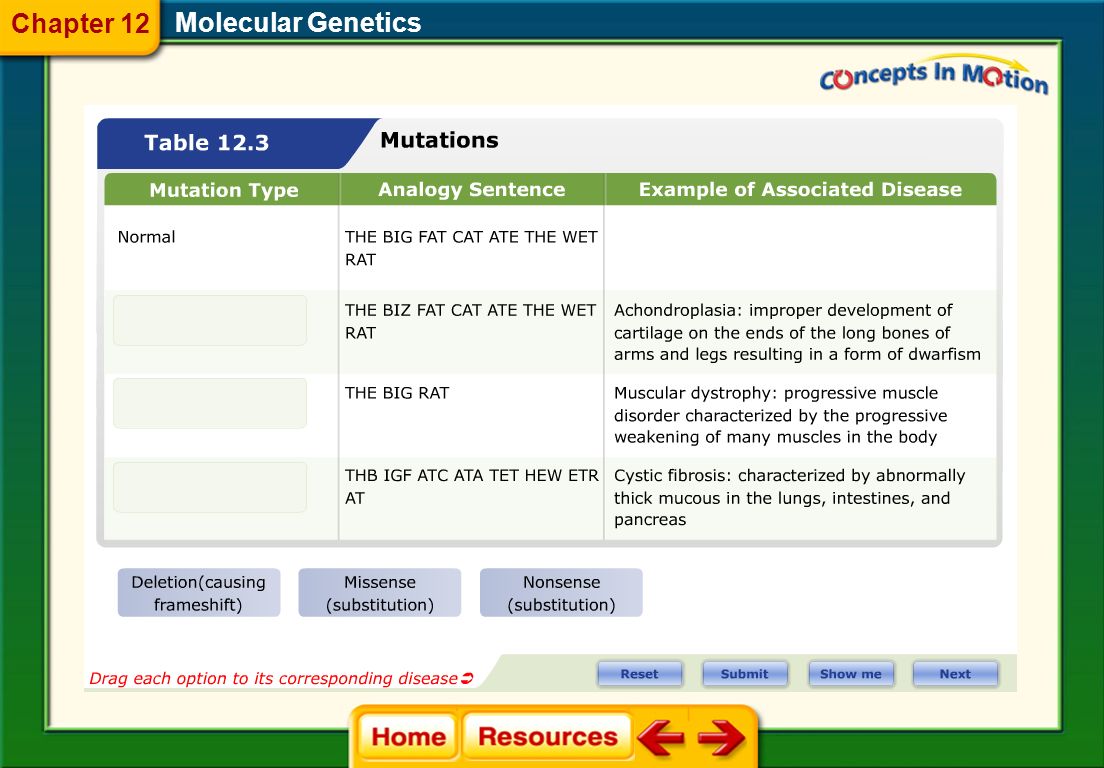Click the 'Mutations' table title

pos(439,140)
